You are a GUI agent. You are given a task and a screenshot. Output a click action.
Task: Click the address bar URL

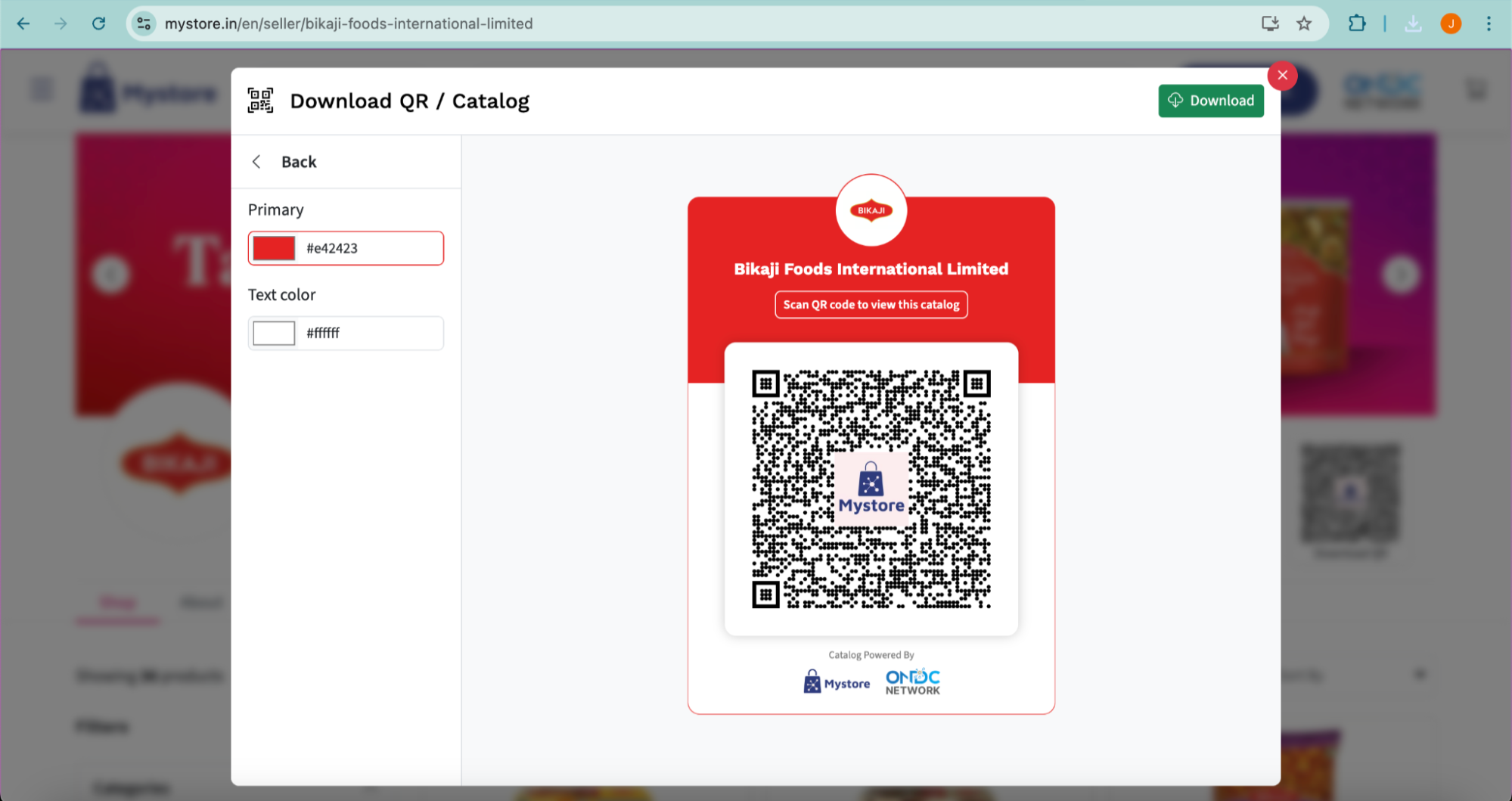[x=349, y=23]
